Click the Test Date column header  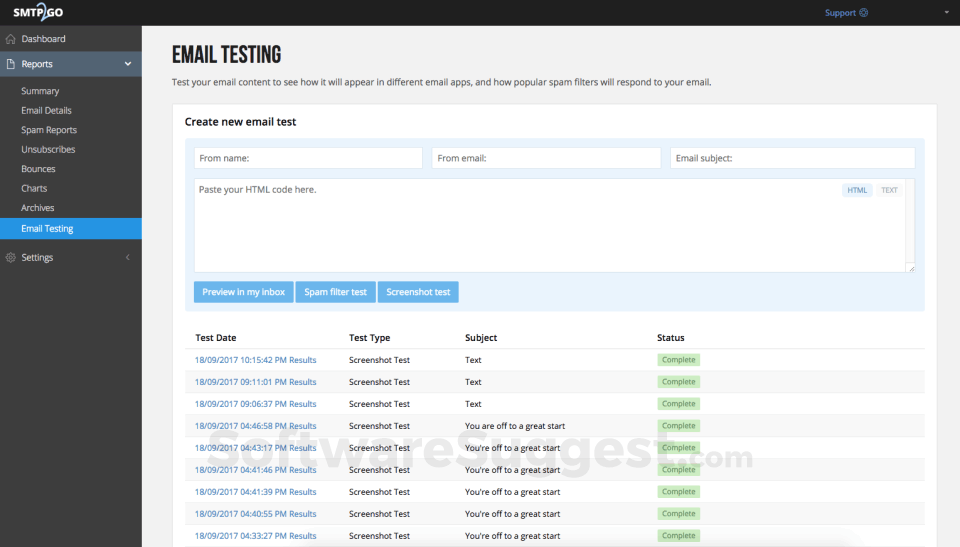click(x=216, y=338)
